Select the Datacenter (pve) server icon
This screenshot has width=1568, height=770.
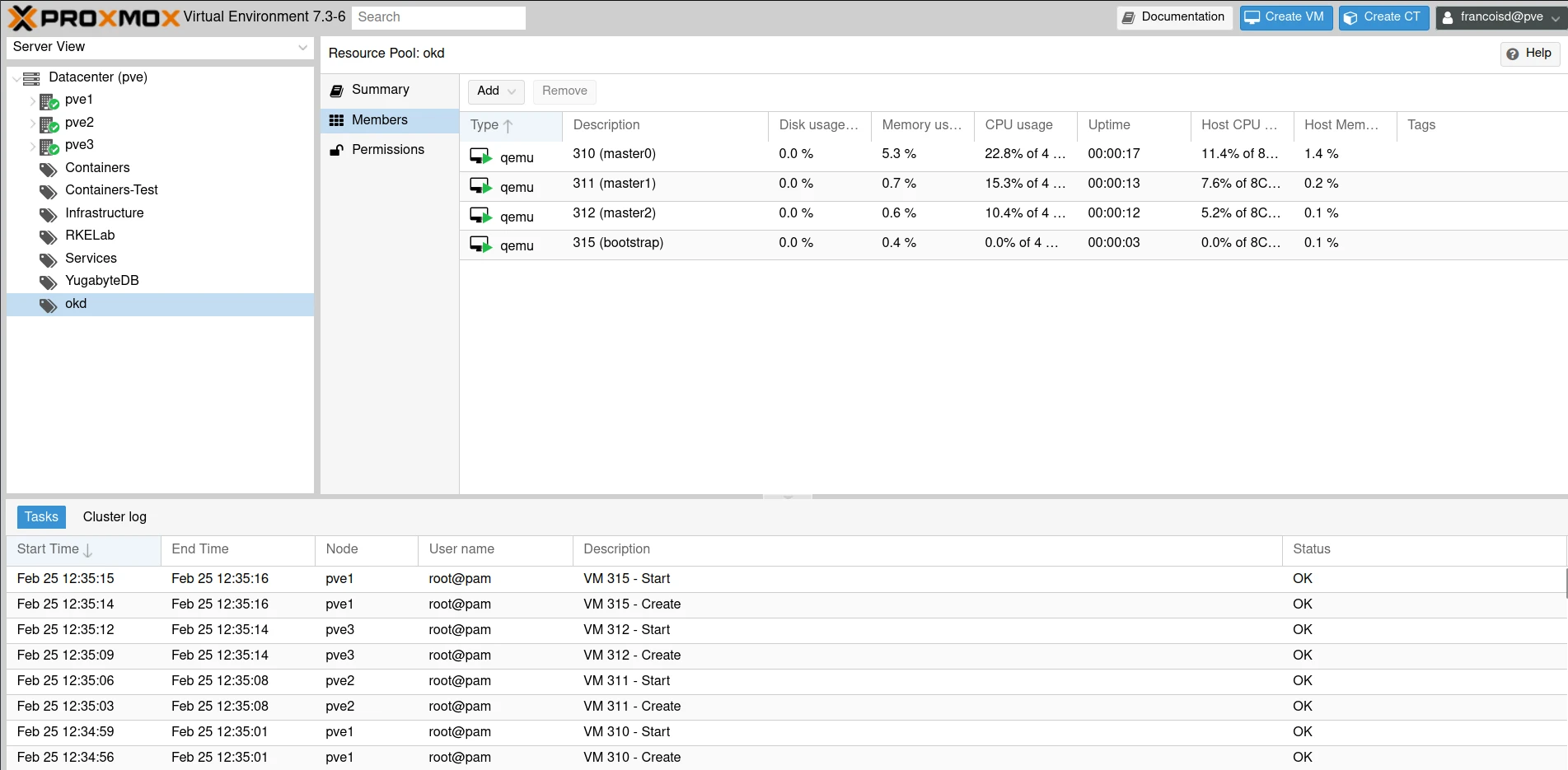tap(31, 78)
